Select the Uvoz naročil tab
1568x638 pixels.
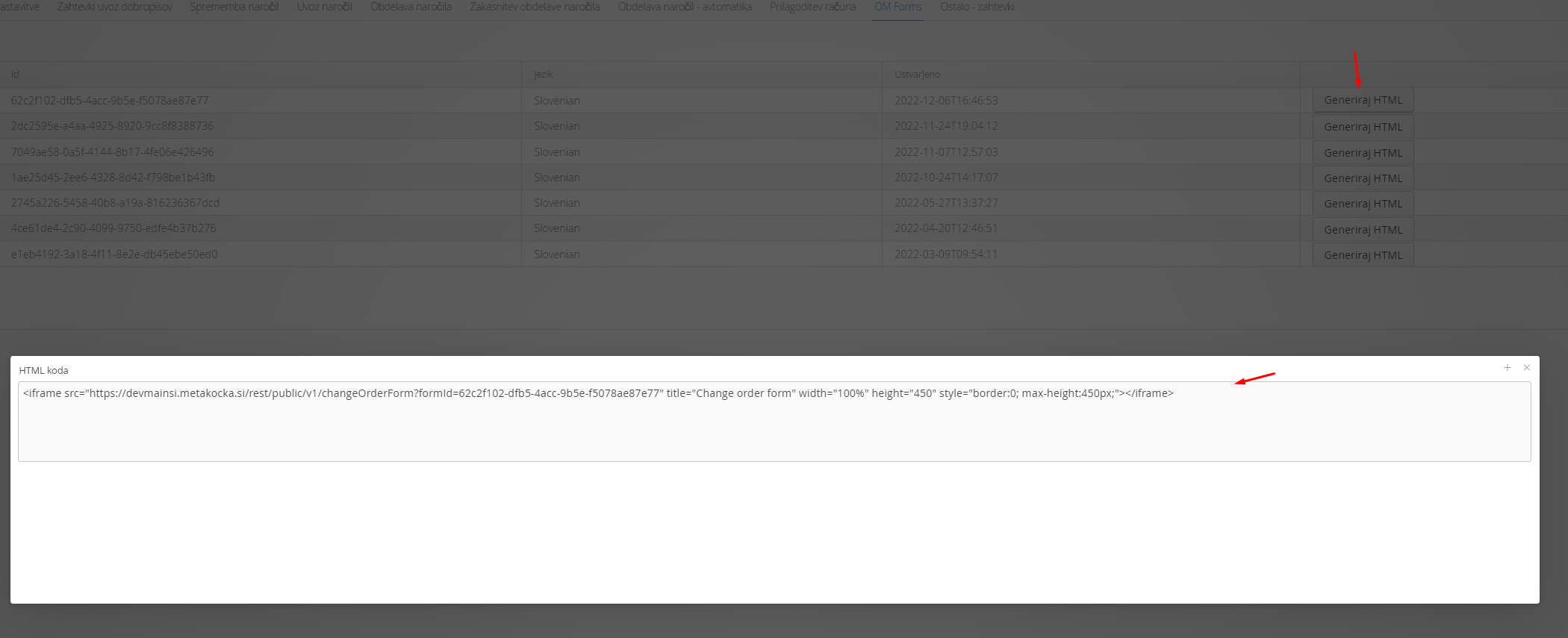pyautogui.click(x=325, y=7)
